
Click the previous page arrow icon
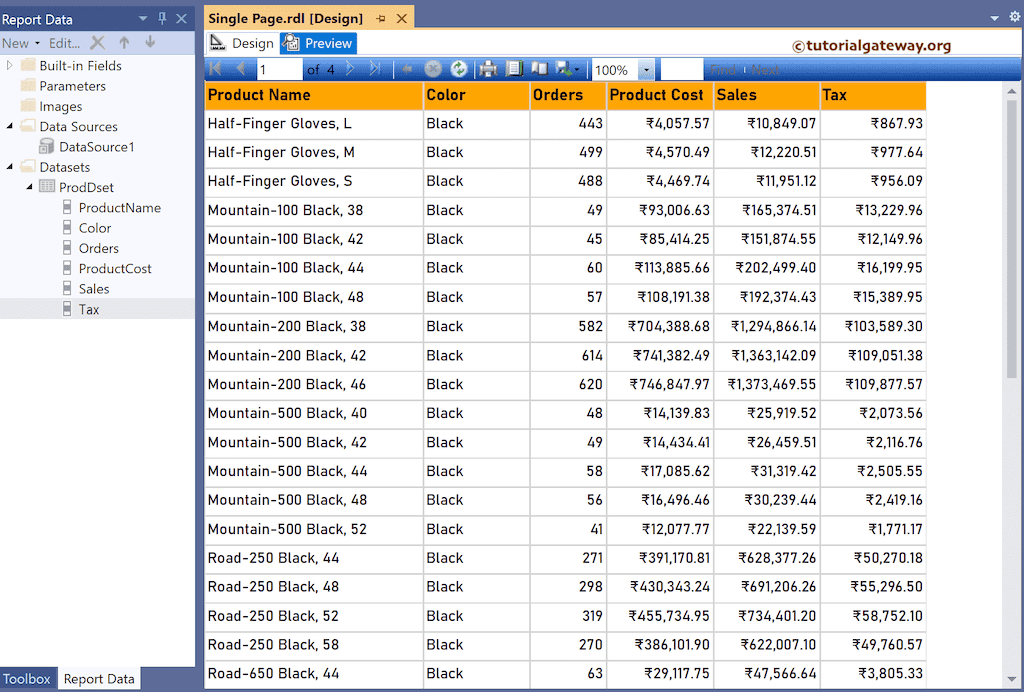tap(241, 69)
